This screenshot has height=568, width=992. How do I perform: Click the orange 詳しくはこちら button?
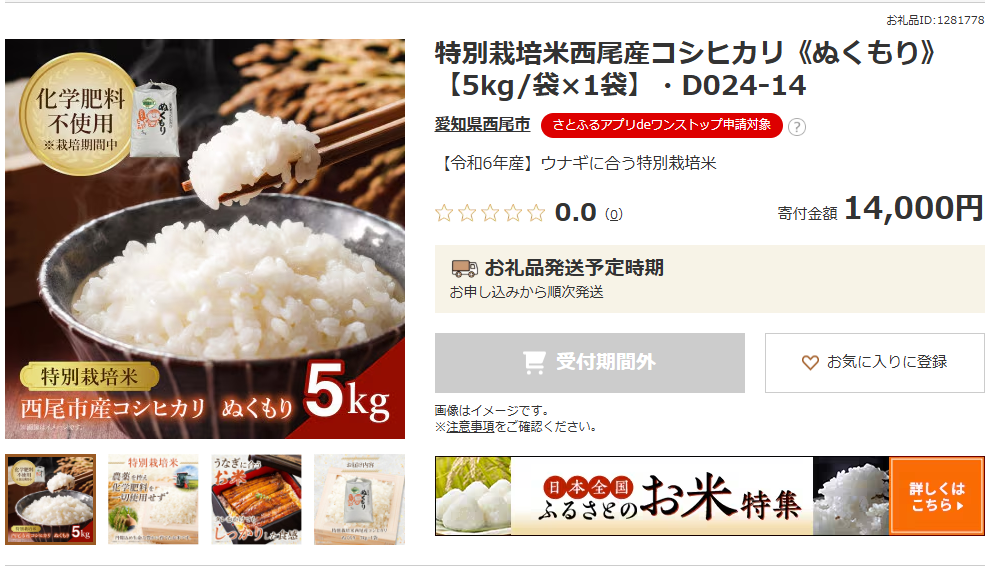pos(936,497)
